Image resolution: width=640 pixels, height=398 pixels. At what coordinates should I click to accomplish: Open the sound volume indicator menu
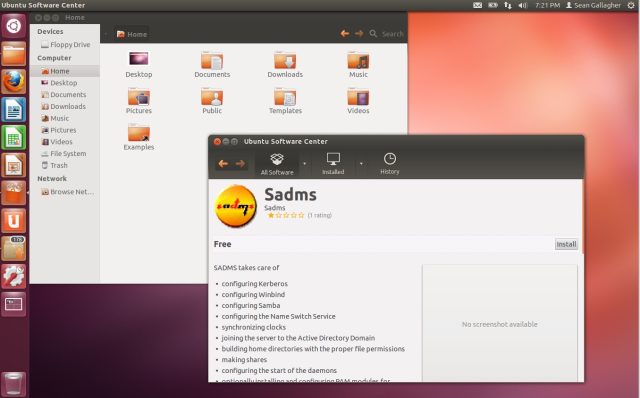pos(523,5)
